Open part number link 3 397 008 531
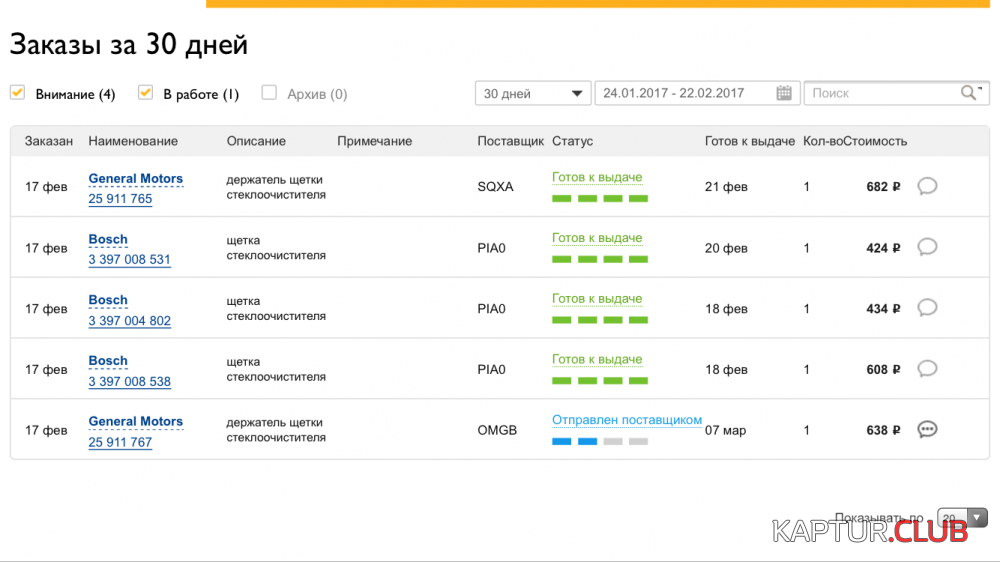Image resolution: width=1000 pixels, height=562 pixels. [x=129, y=260]
